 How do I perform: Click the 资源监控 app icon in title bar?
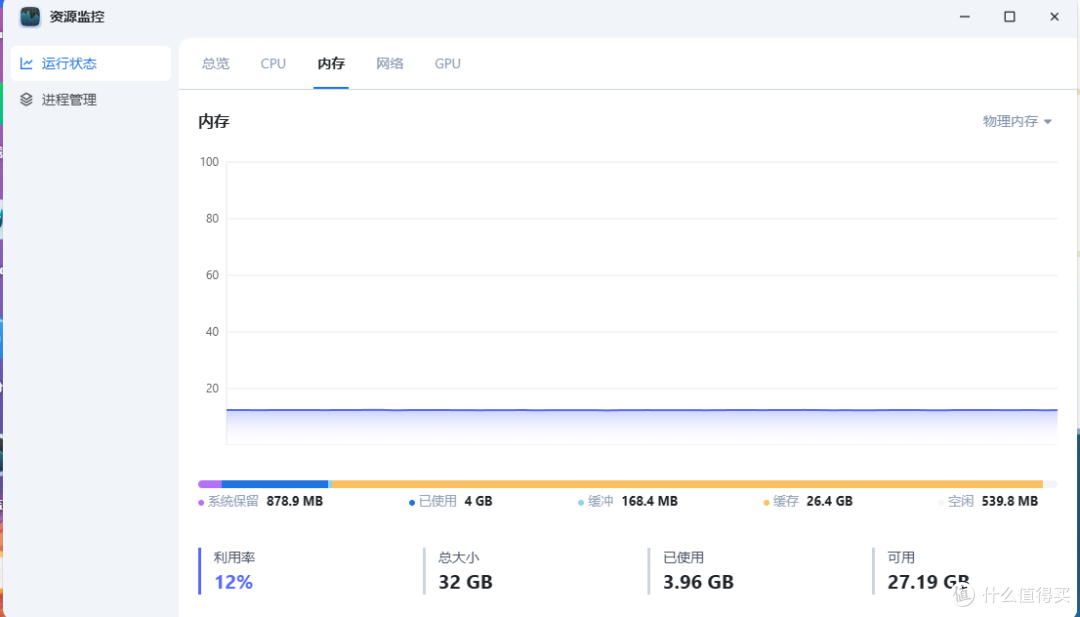[x=30, y=17]
